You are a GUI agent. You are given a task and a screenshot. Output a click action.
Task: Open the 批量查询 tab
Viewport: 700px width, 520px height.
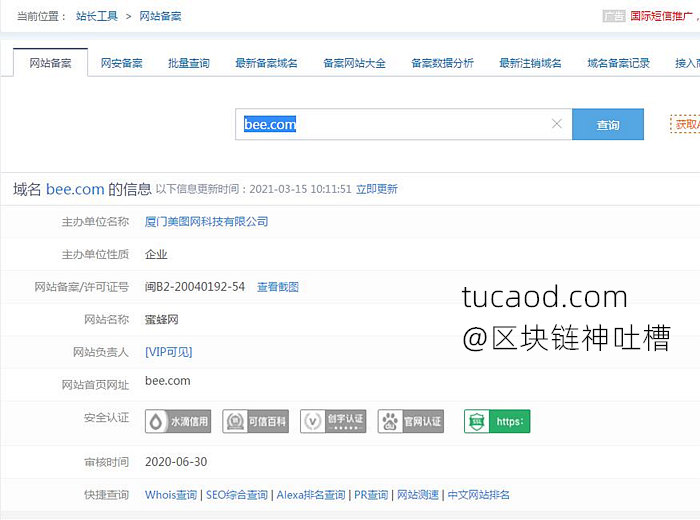(x=189, y=63)
